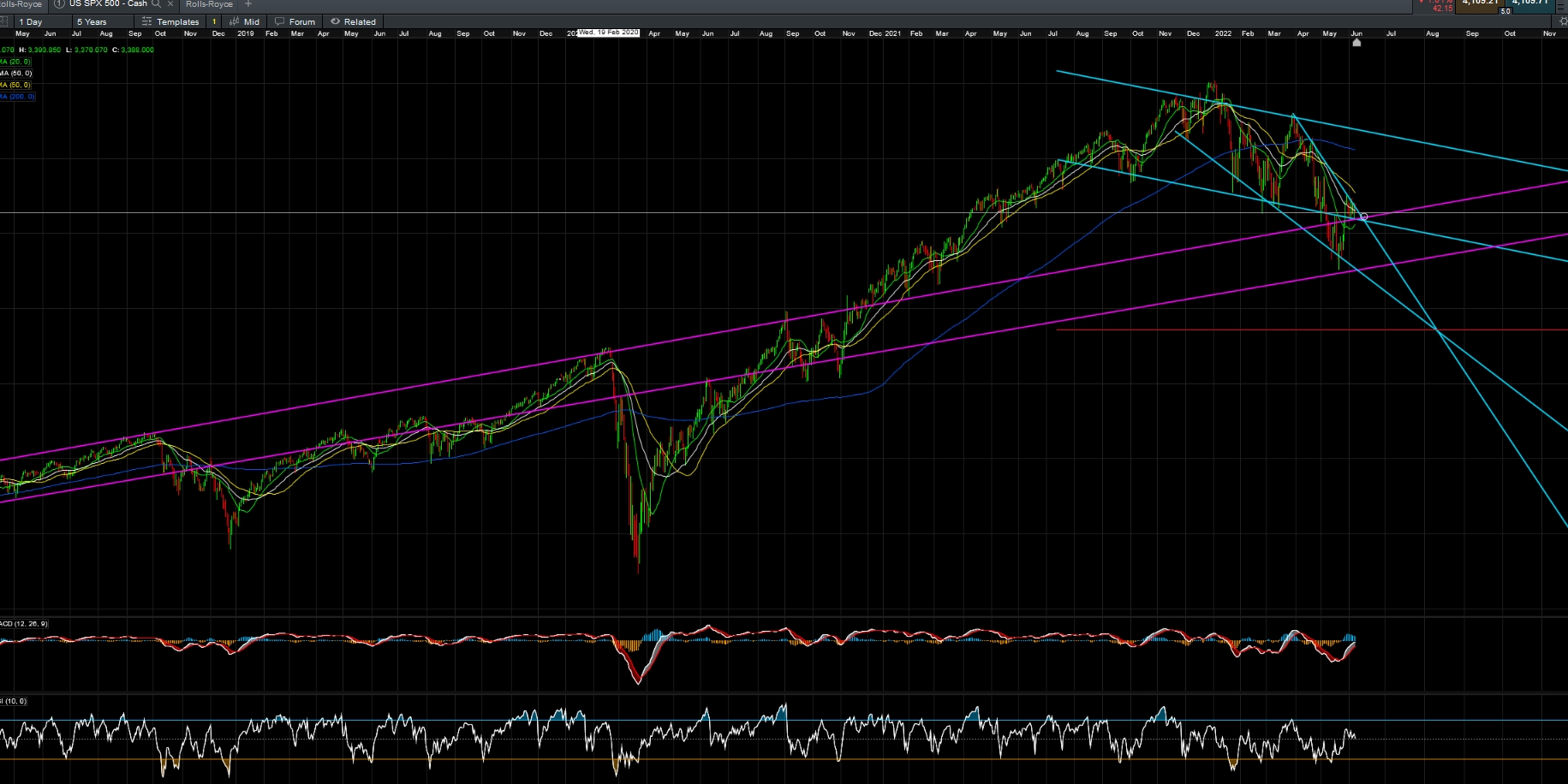
Task: Click the high price value 3,393.850
Action: tap(45, 50)
